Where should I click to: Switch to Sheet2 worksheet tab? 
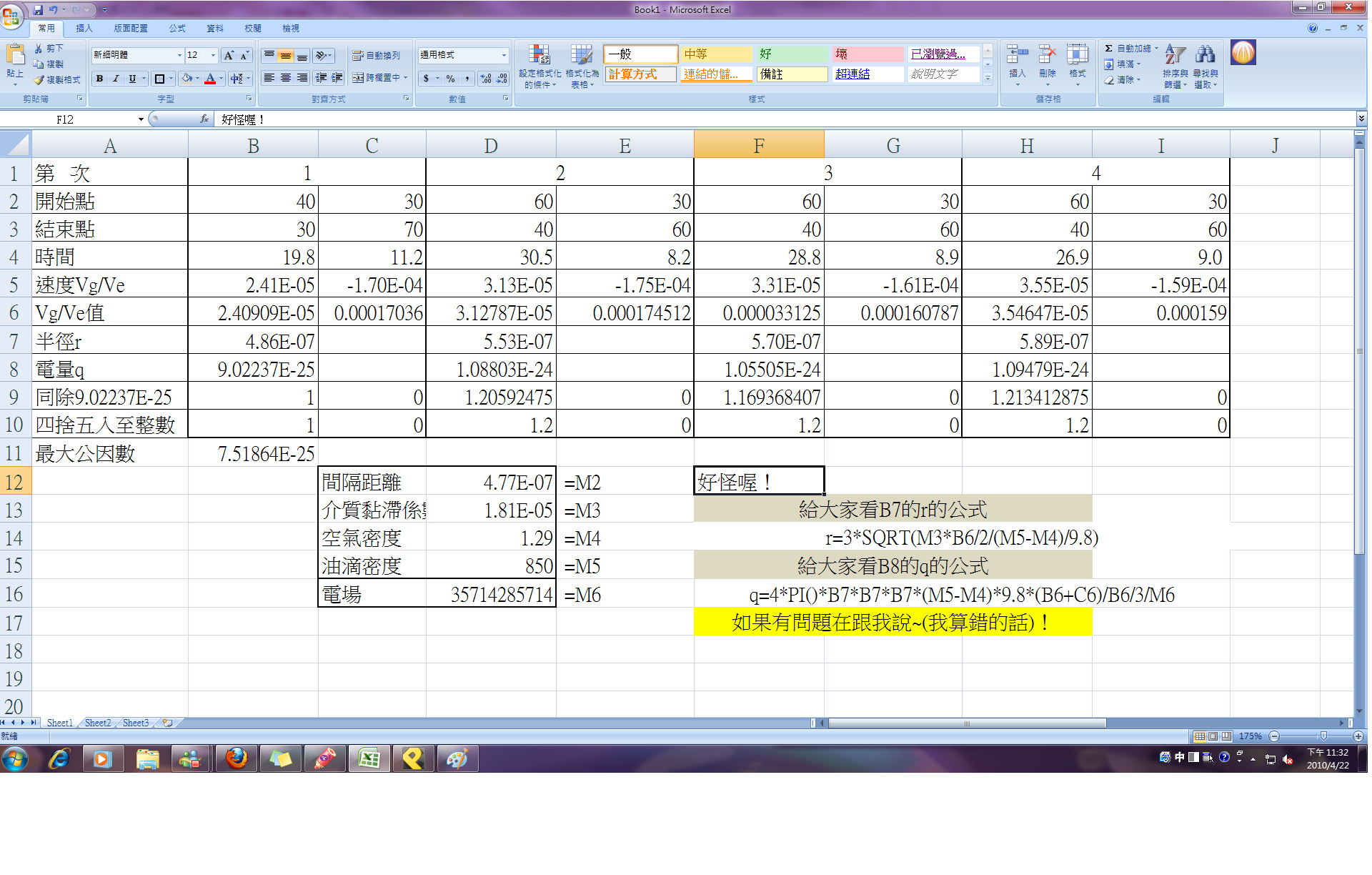coord(98,723)
